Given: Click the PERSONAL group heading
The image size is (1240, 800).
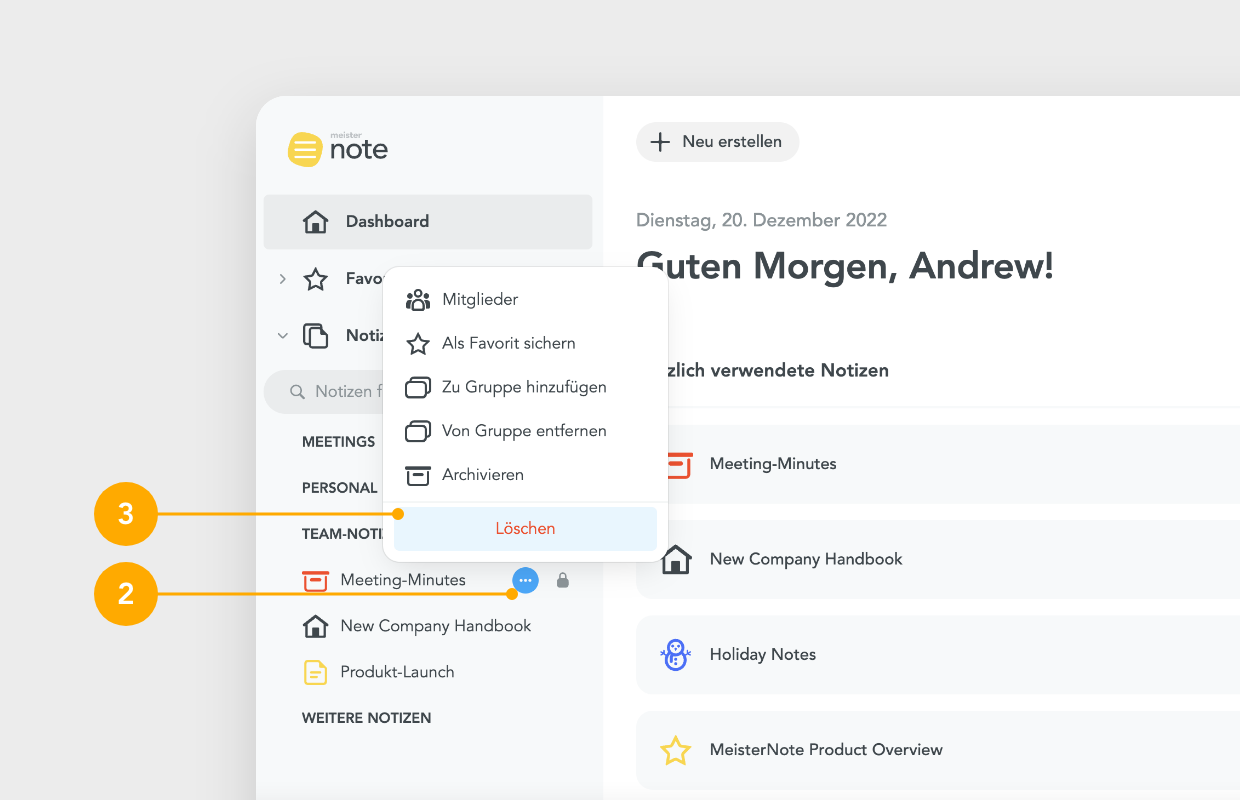Looking at the screenshot, I should 339,488.
